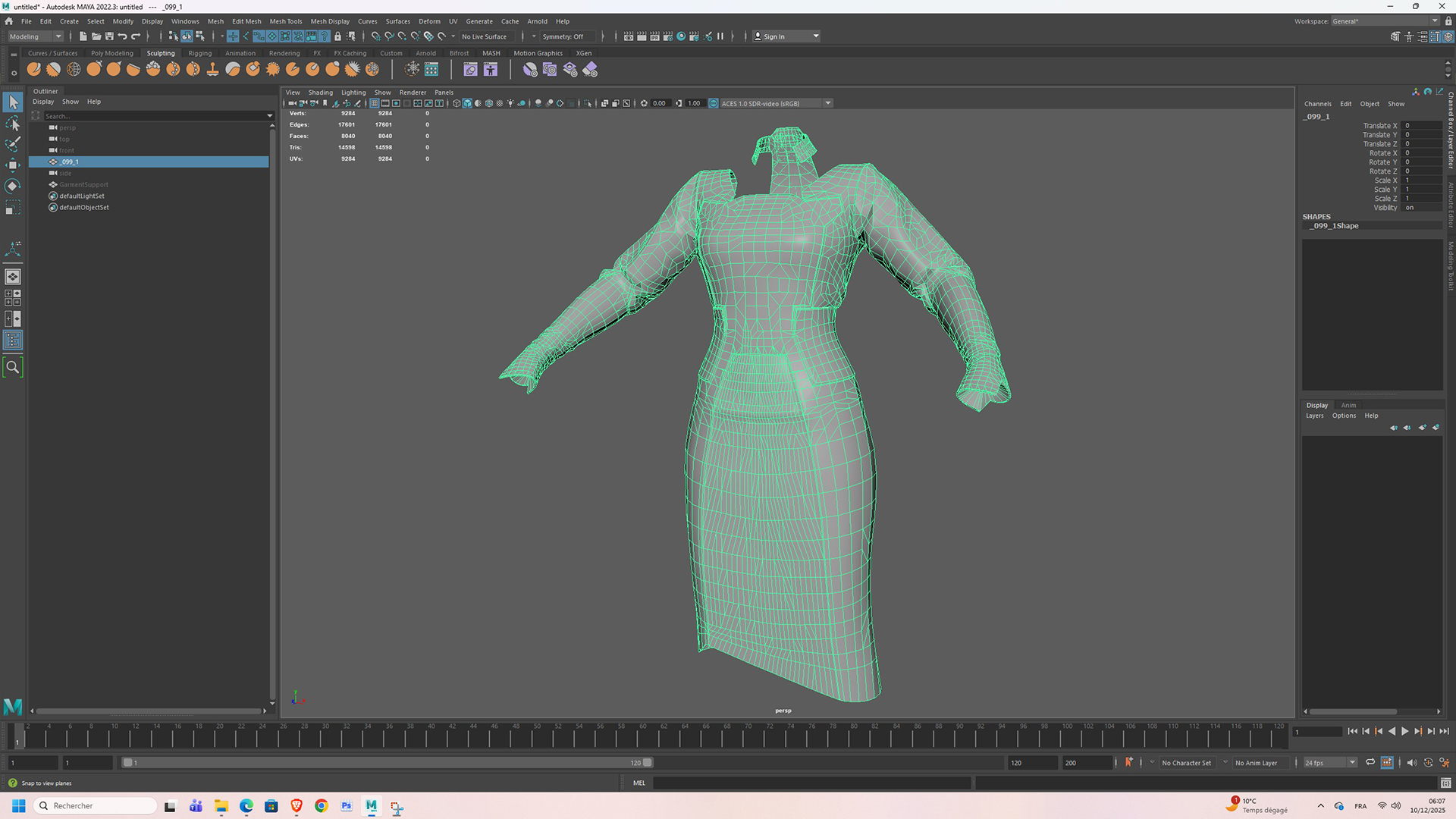
Task: Click the magnifier search tool in left toolbox
Action: (x=13, y=368)
